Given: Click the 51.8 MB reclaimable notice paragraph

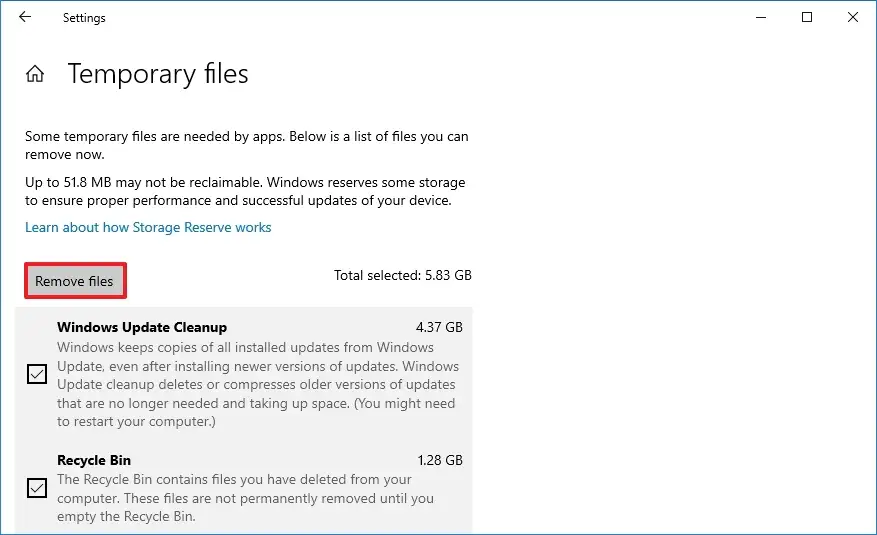Looking at the screenshot, I should [245, 191].
